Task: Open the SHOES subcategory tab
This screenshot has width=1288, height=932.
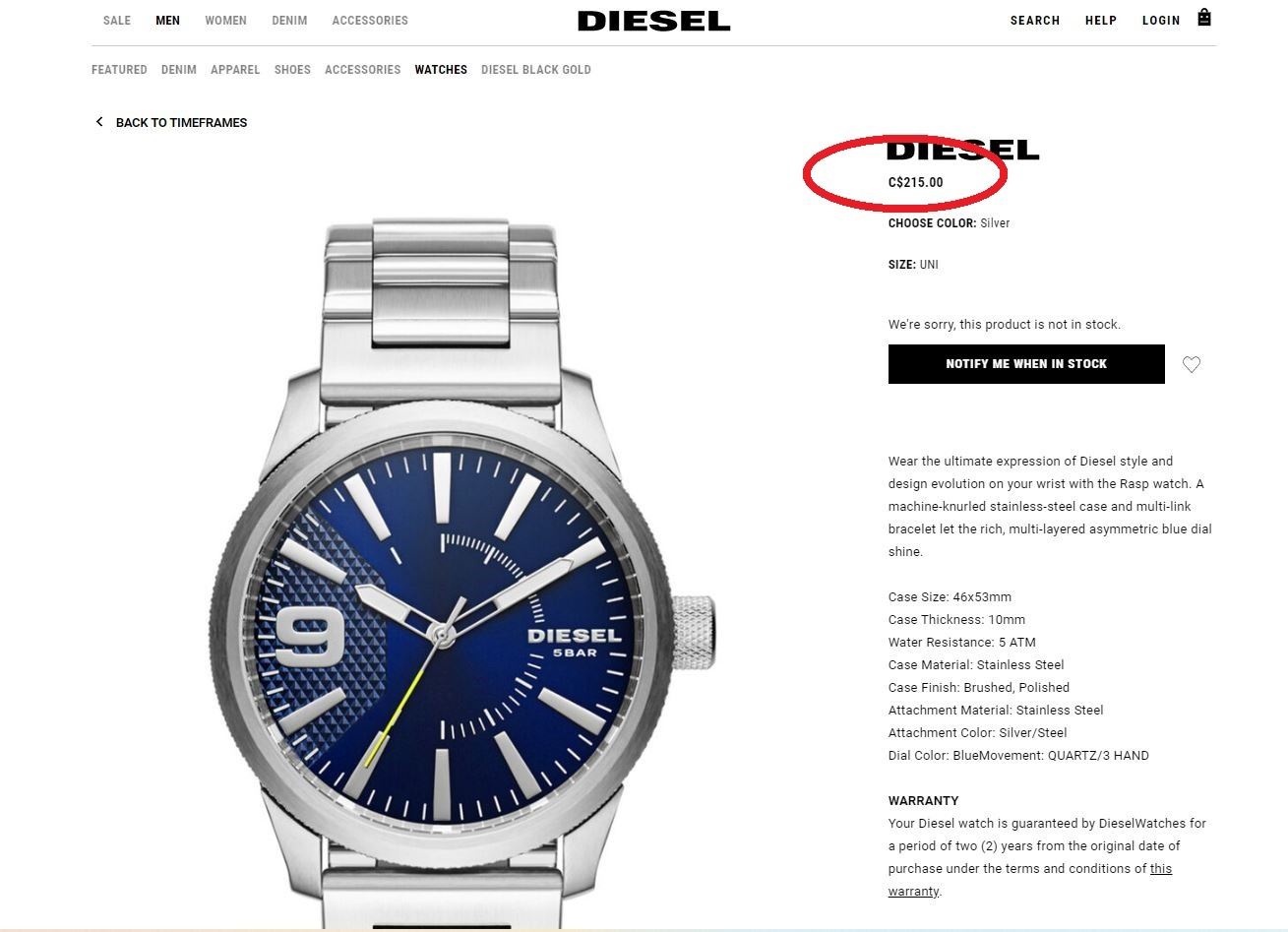Action: (x=292, y=70)
